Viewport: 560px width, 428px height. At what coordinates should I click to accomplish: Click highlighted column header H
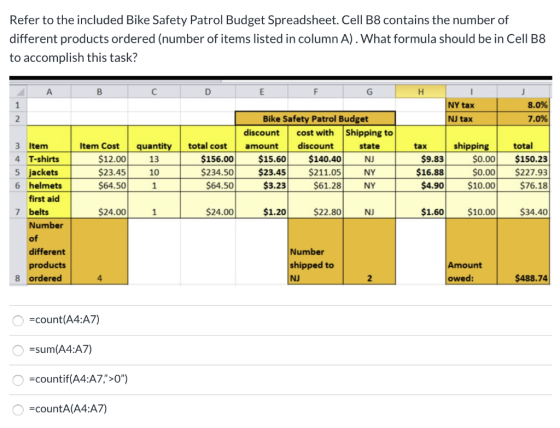coord(420,91)
